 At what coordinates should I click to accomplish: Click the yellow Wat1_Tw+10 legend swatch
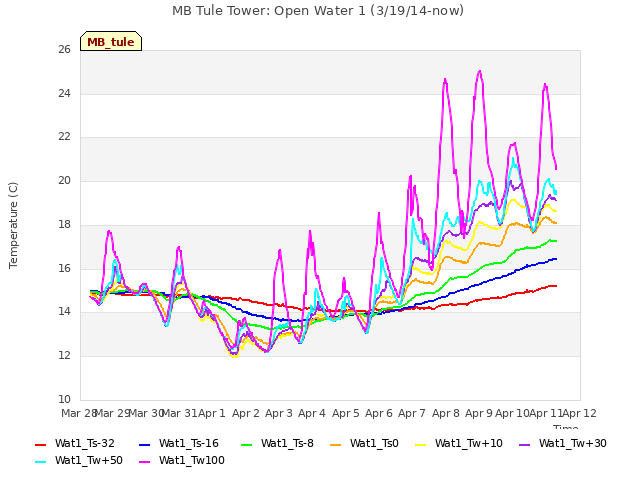(421, 444)
